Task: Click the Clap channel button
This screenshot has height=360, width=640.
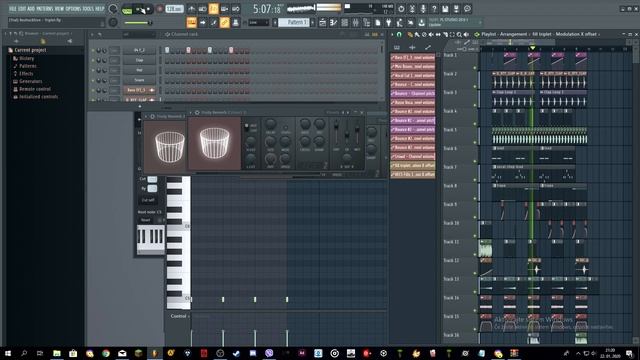Action: click(x=139, y=60)
